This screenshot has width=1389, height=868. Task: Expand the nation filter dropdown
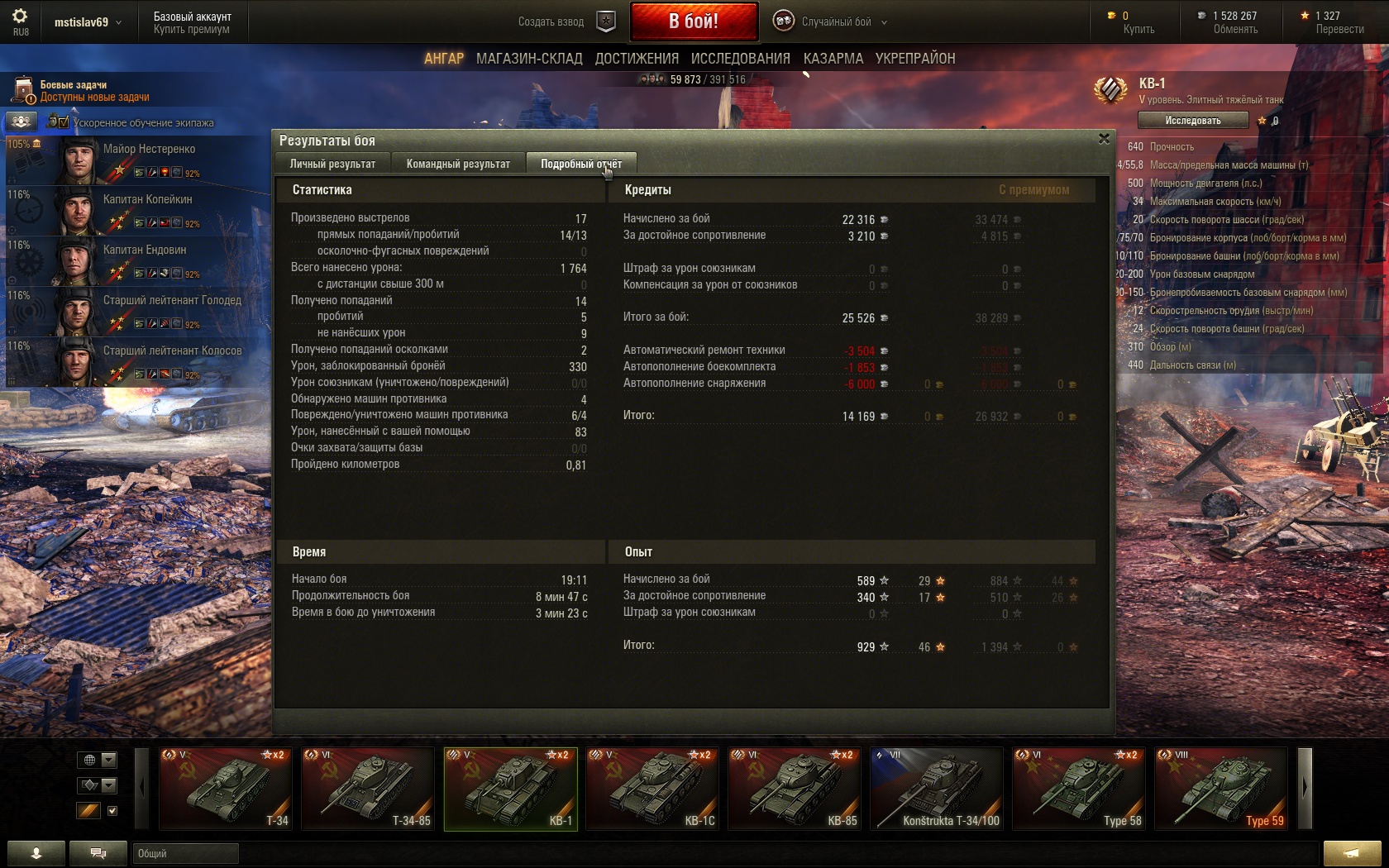98,760
